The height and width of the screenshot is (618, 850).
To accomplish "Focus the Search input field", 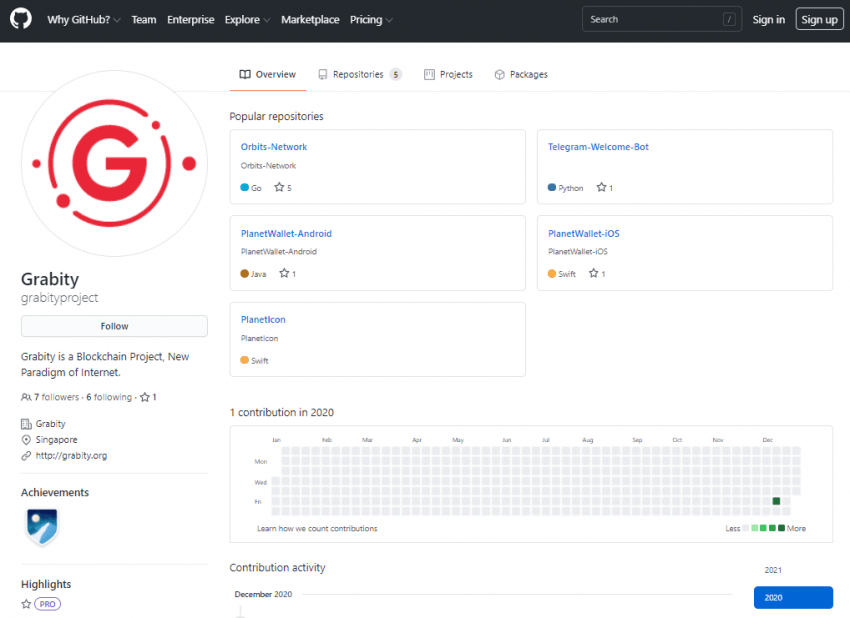I will [x=661, y=20].
